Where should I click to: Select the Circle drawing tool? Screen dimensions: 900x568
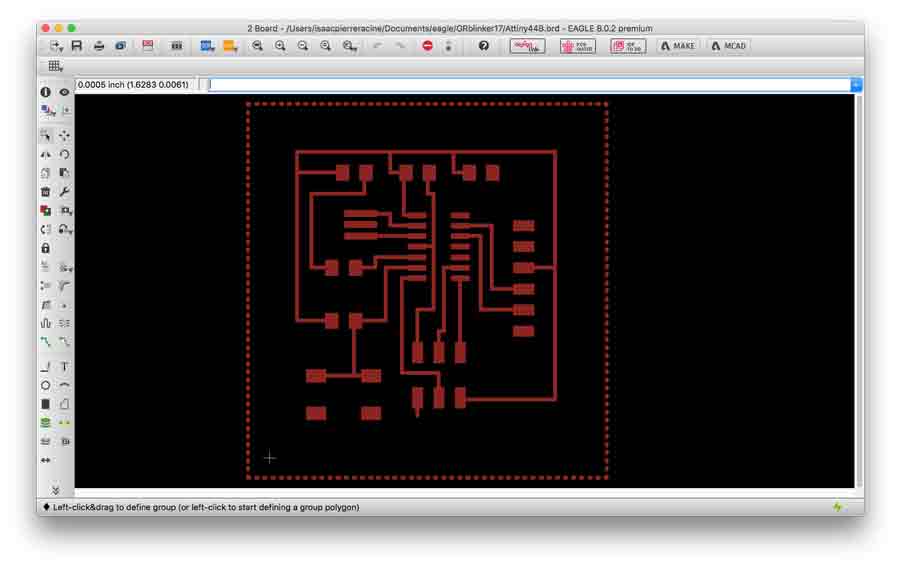45,386
